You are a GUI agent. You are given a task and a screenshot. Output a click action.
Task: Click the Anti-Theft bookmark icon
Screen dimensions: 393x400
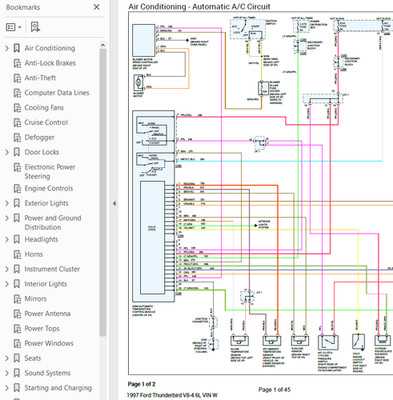17,78
